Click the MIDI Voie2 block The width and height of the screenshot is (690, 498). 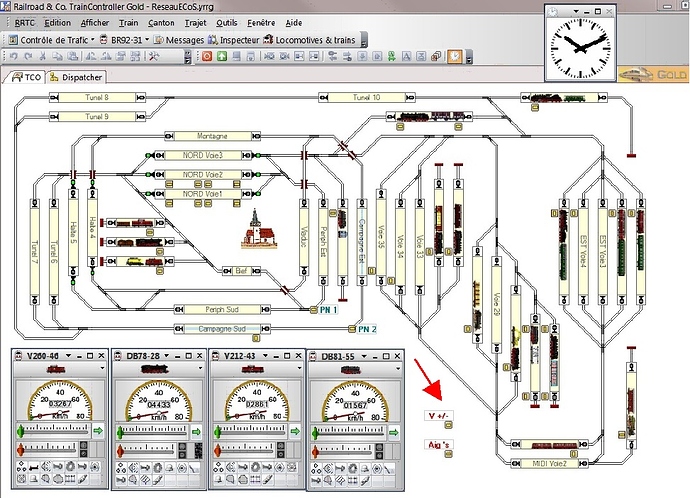point(550,463)
